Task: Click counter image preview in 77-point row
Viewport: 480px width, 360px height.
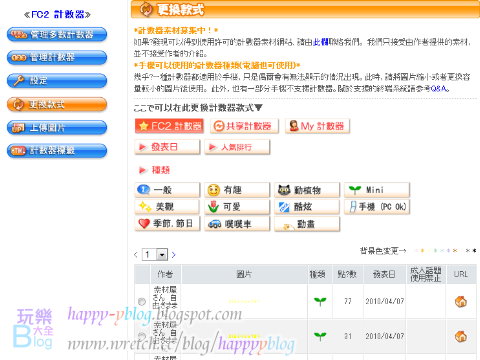Action: 244,301
